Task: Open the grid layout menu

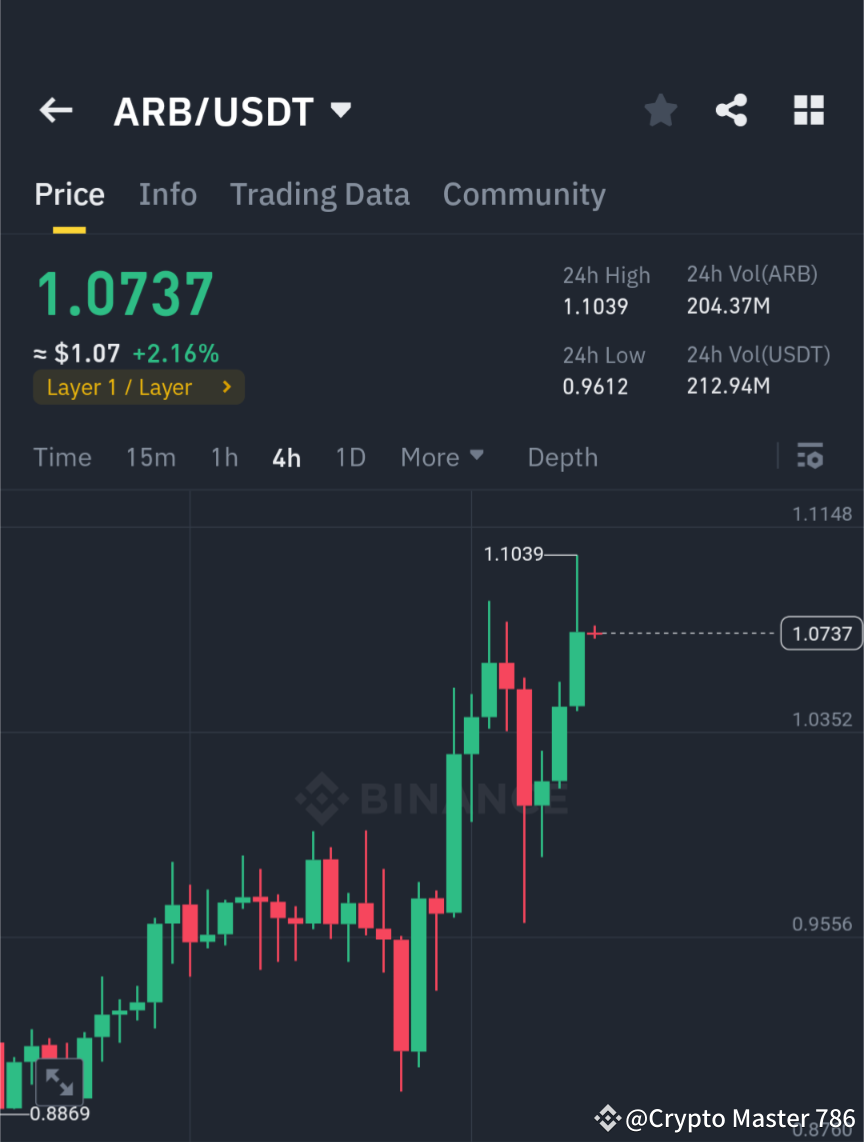Action: [808, 110]
